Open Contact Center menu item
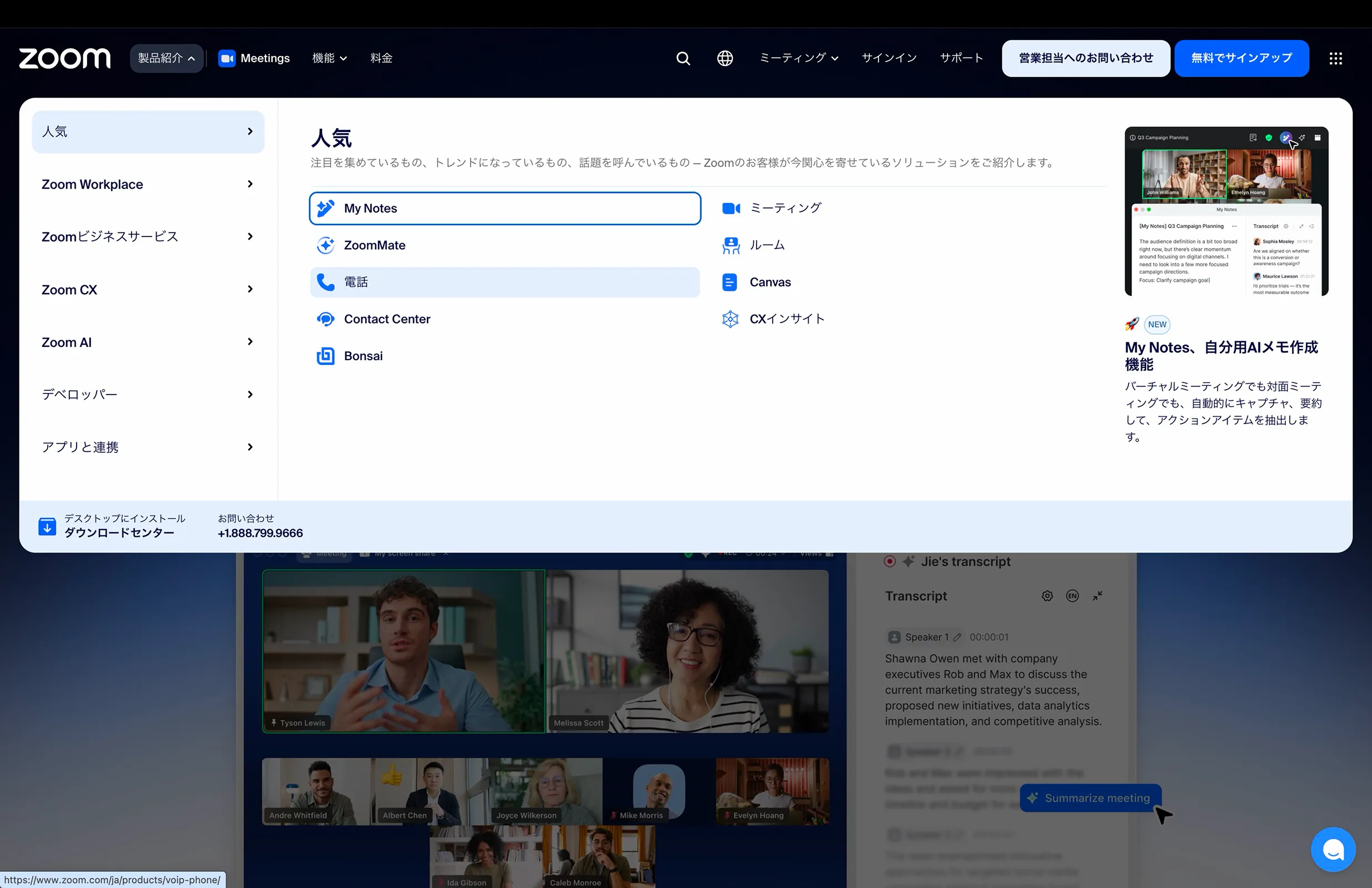This screenshot has width=1372, height=888. (505, 319)
